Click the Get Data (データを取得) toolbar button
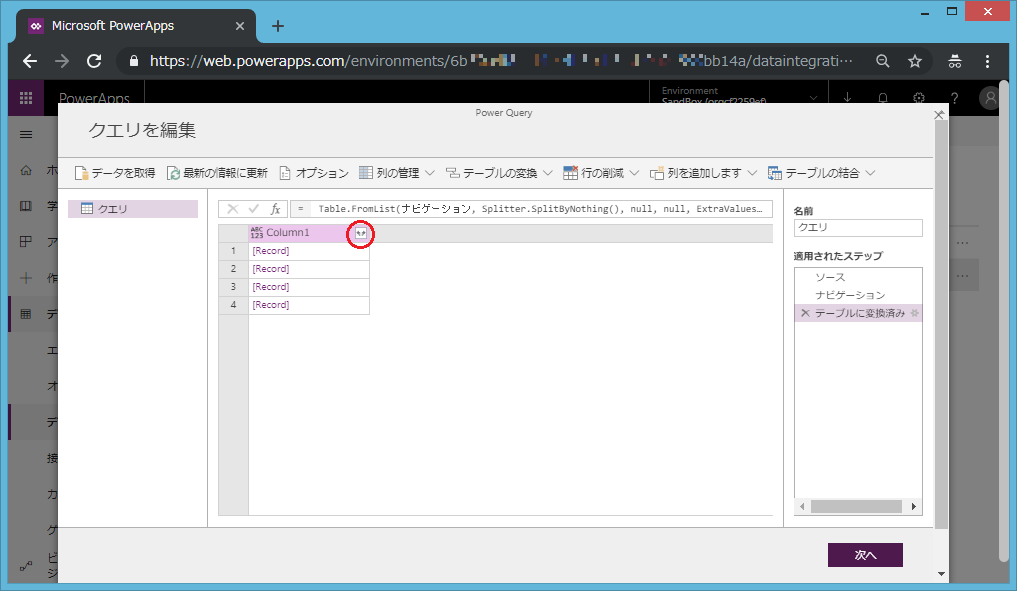Viewport: 1017px width, 591px height. coord(115,173)
